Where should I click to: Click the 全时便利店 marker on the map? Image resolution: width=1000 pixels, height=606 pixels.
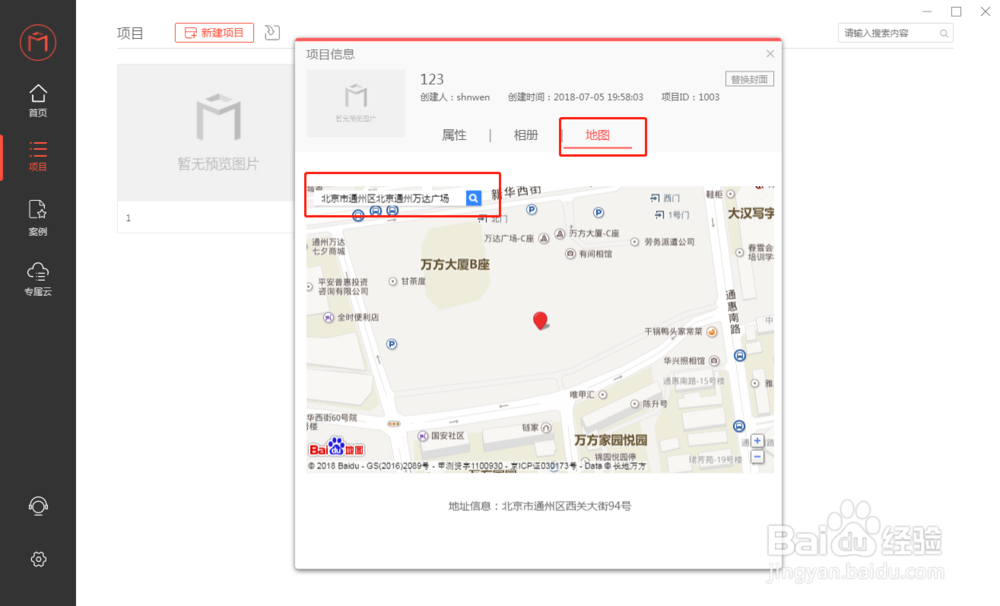point(328,317)
